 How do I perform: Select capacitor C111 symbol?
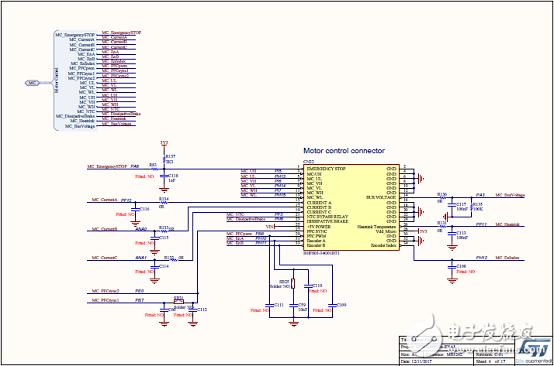(269, 305)
